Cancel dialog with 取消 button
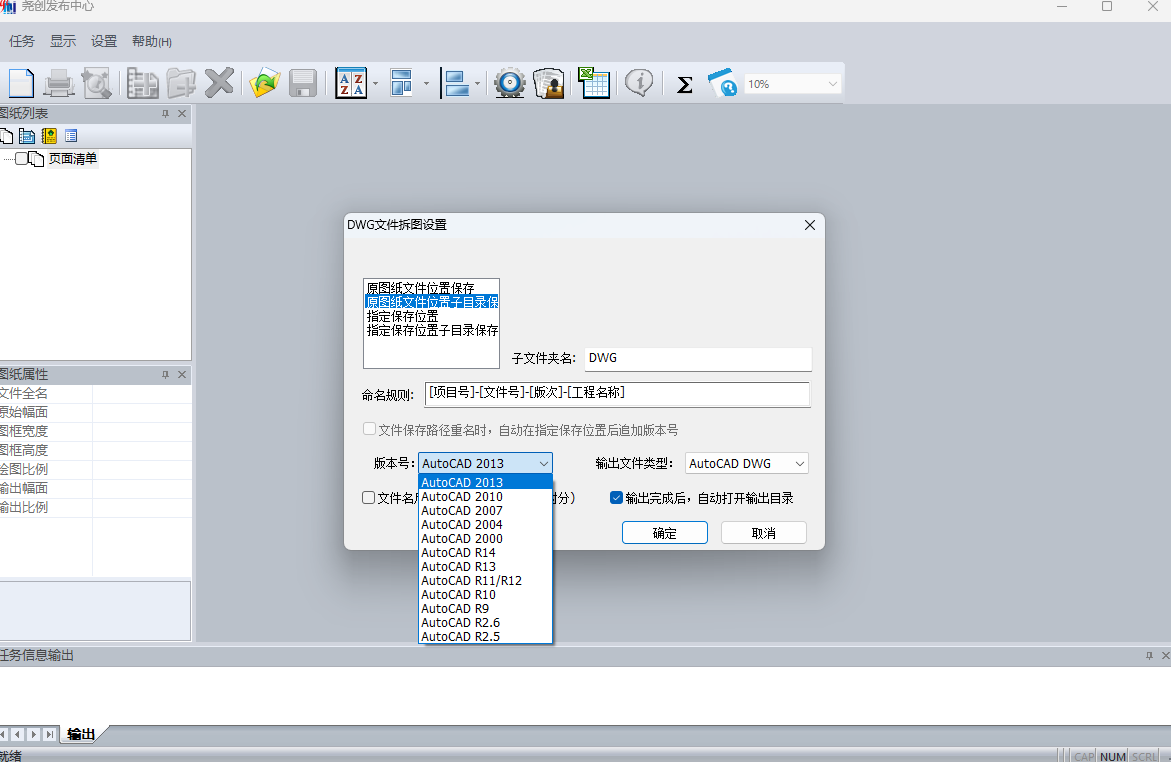Image resolution: width=1171 pixels, height=762 pixels. (763, 533)
